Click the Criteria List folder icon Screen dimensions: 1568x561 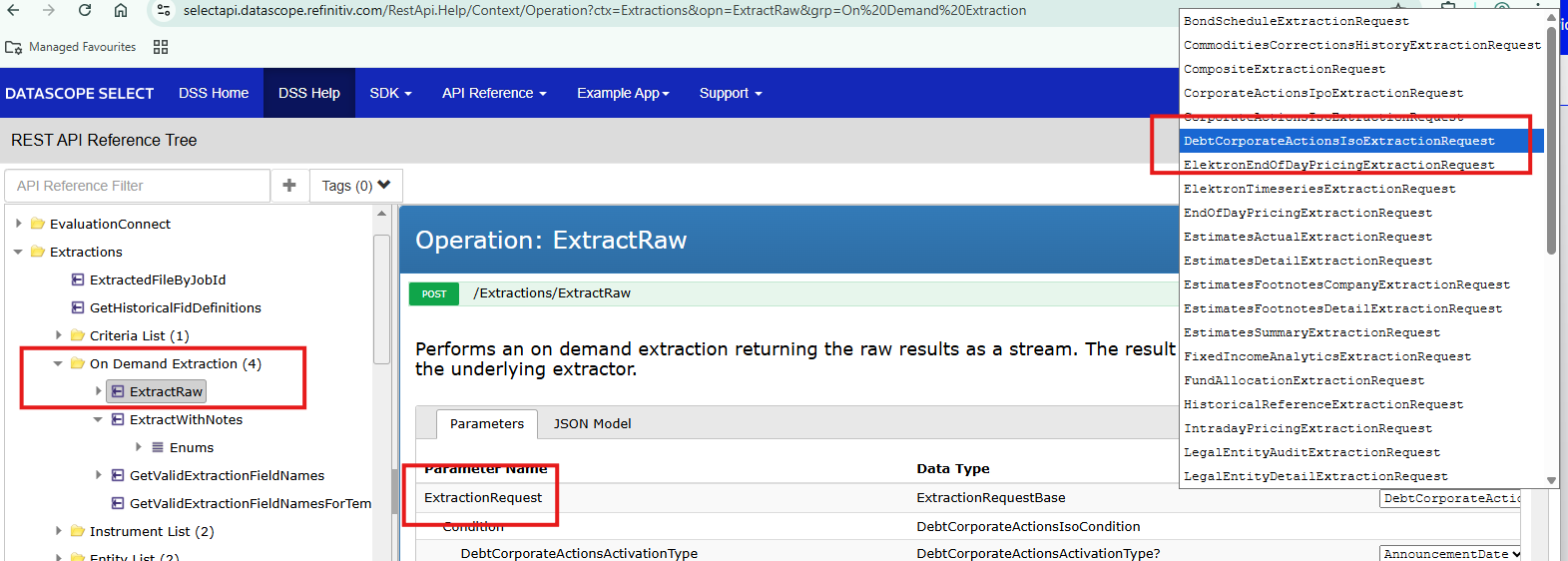tap(78, 335)
